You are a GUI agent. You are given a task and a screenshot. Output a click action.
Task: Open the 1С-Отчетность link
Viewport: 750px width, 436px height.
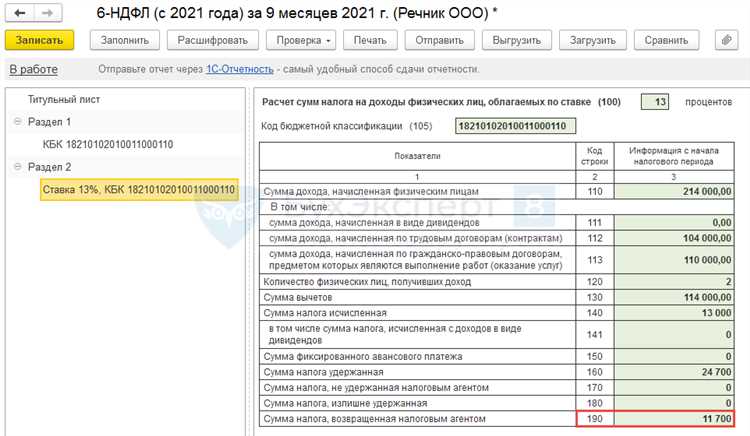click(x=240, y=69)
